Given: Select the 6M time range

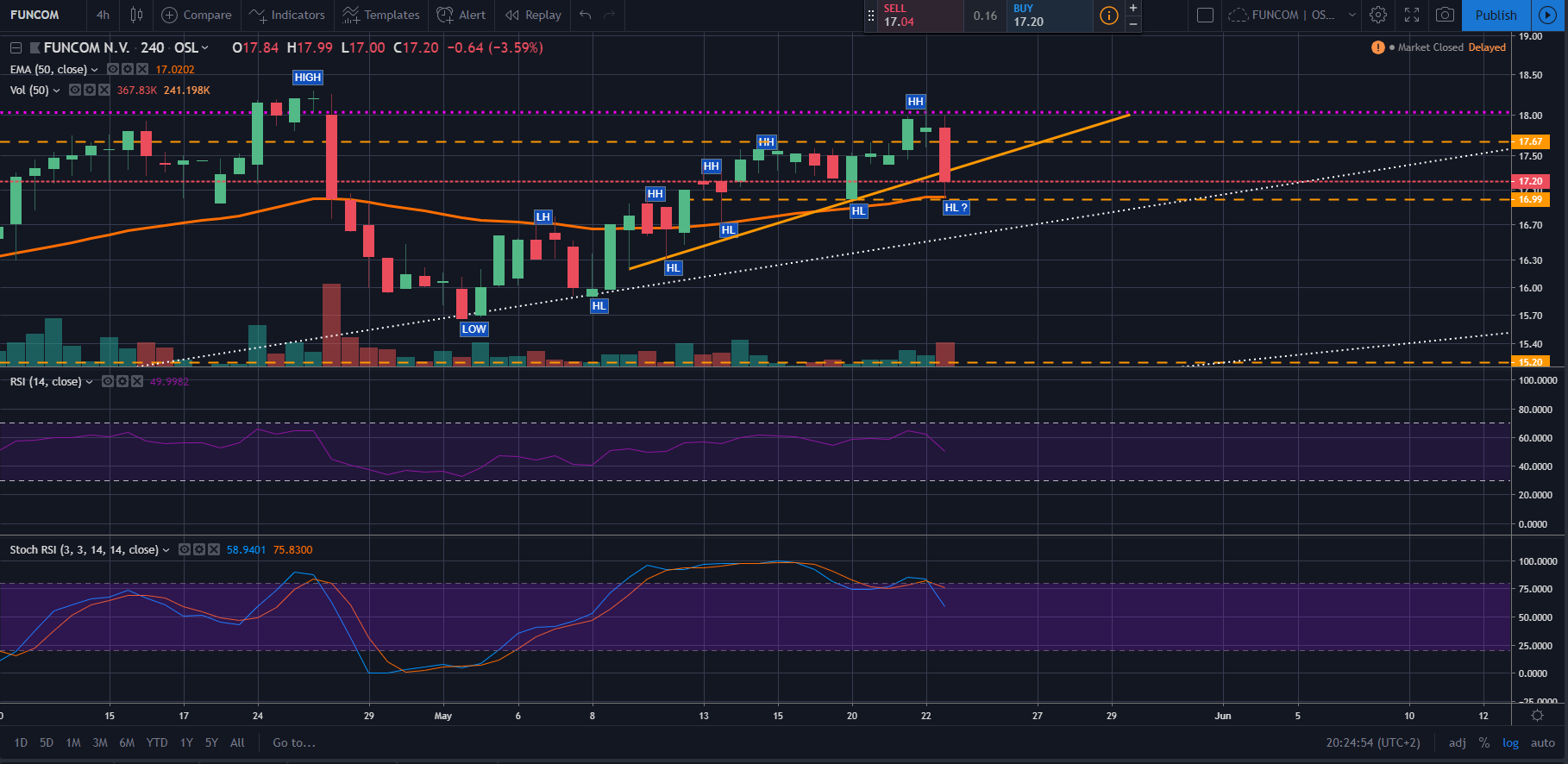Looking at the screenshot, I should [127, 742].
